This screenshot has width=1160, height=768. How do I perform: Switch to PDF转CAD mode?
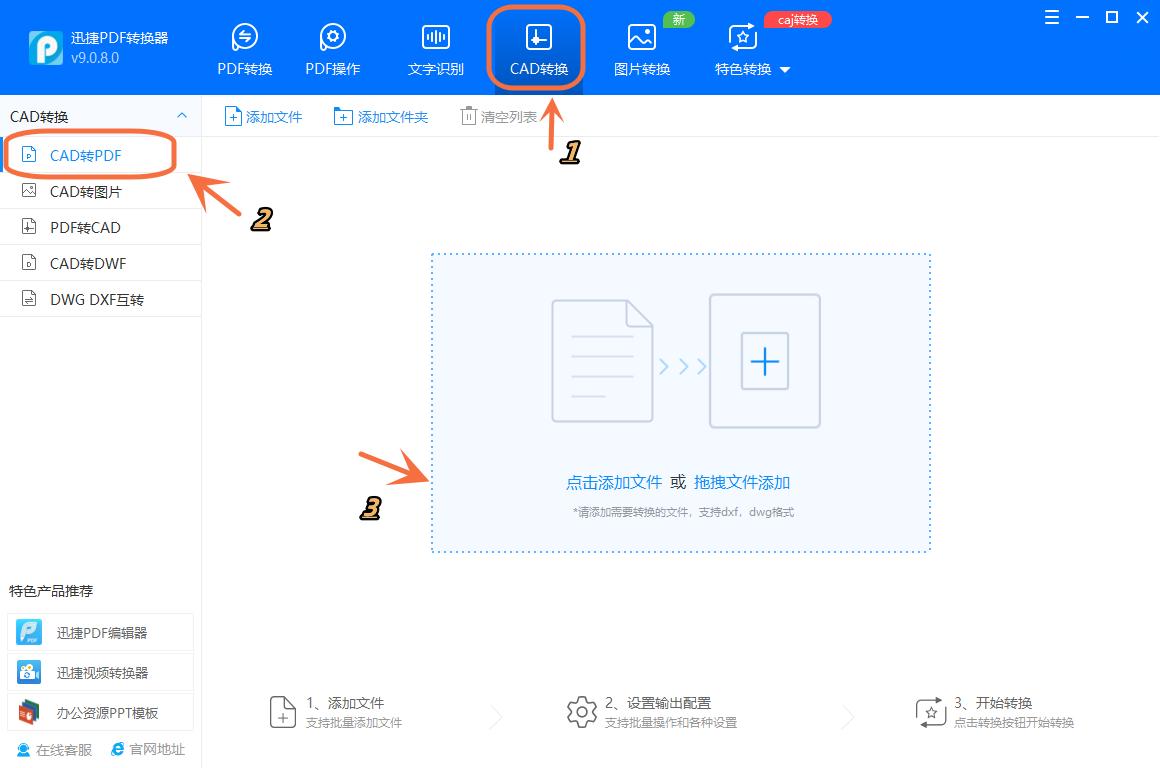click(85, 227)
